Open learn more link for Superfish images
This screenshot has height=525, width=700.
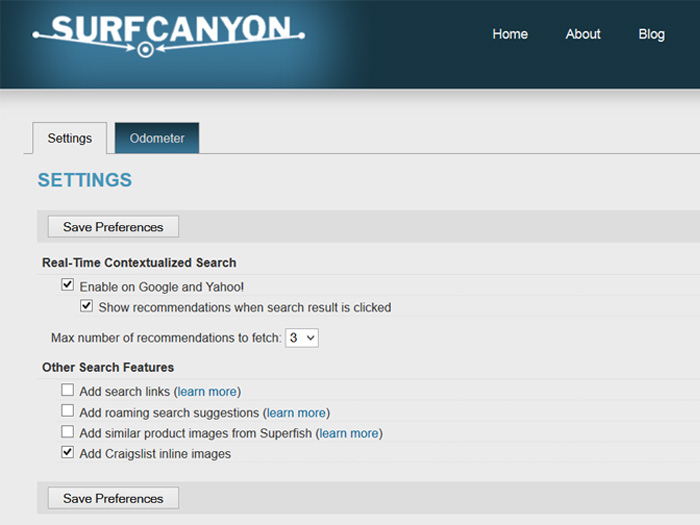coord(349,433)
